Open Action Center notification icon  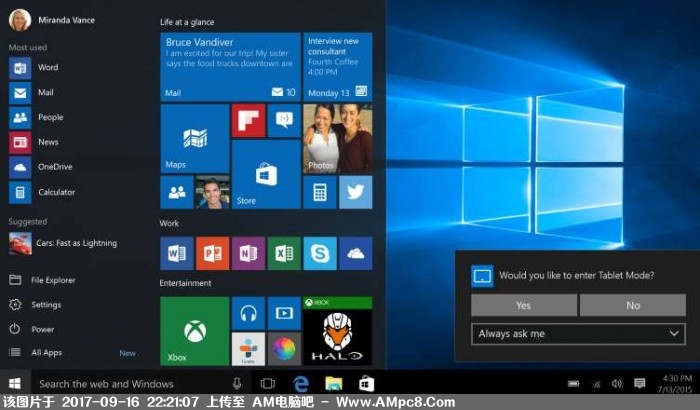pos(640,383)
